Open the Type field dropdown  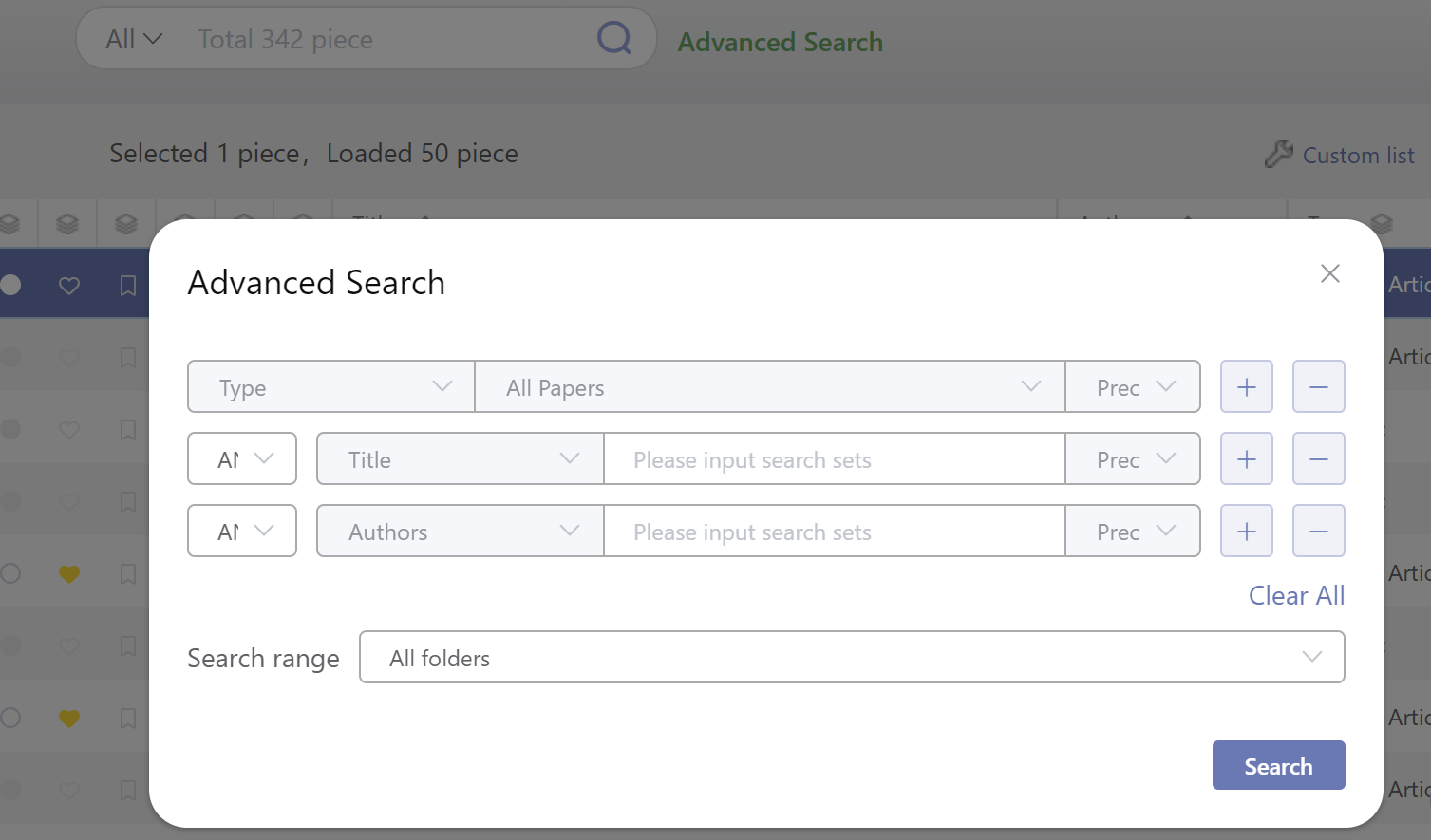pyautogui.click(x=331, y=386)
